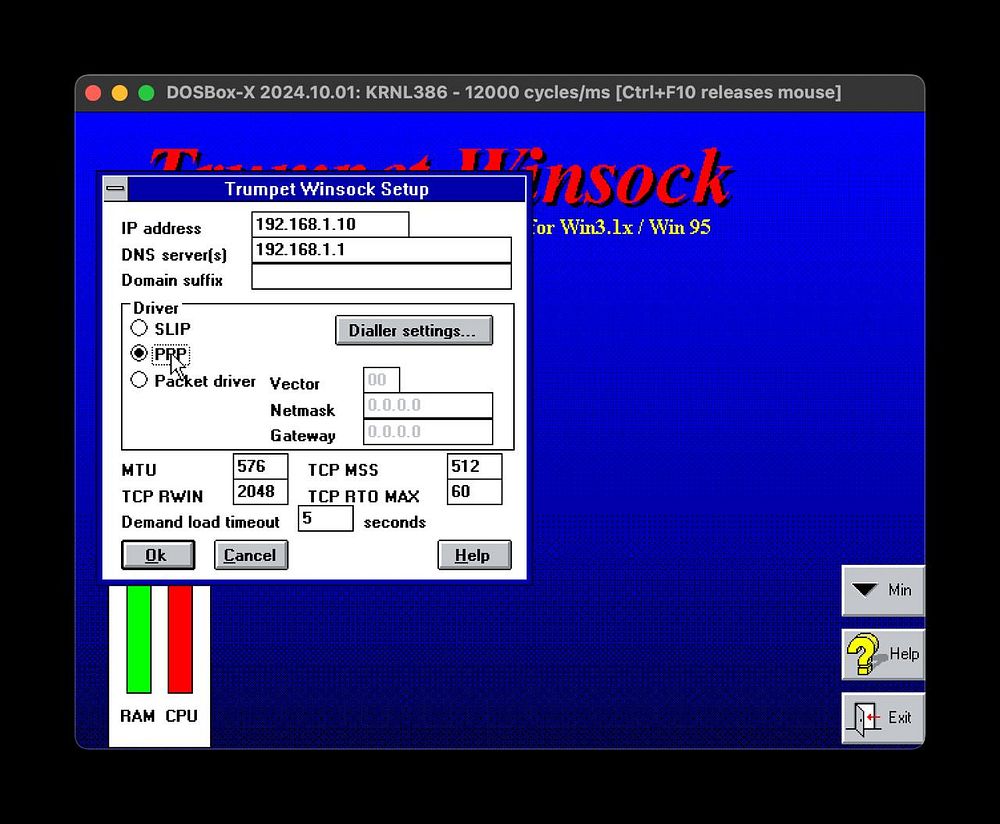Click the macOS green zoom button
Image resolution: width=1000 pixels, height=824 pixels.
point(147,93)
